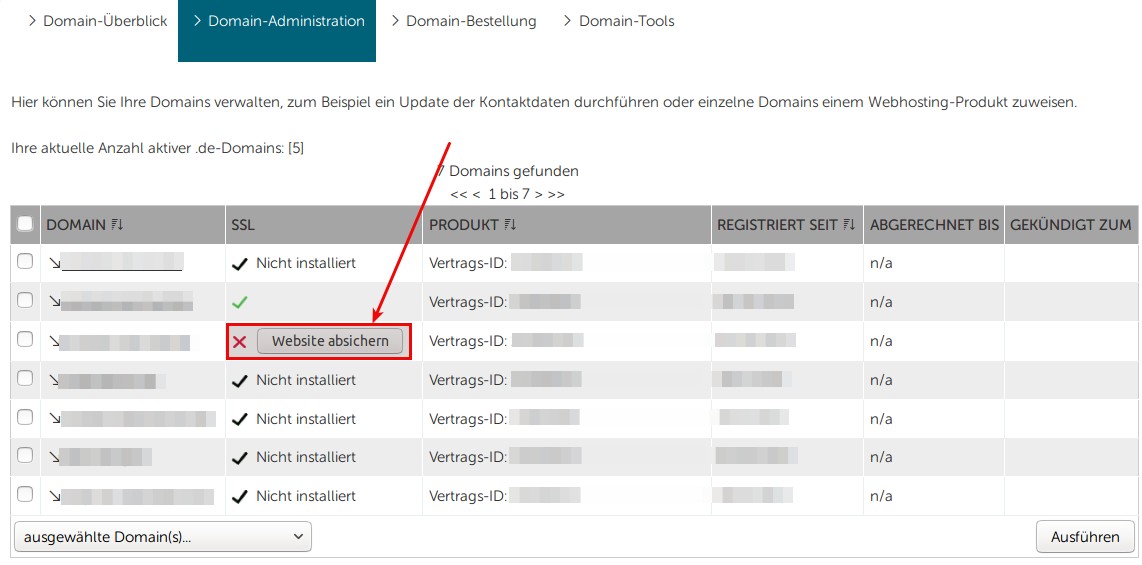Tick the checkbox of the sixth domain row
Image resolution: width=1142 pixels, height=565 pixels.
pyautogui.click(x=25, y=455)
